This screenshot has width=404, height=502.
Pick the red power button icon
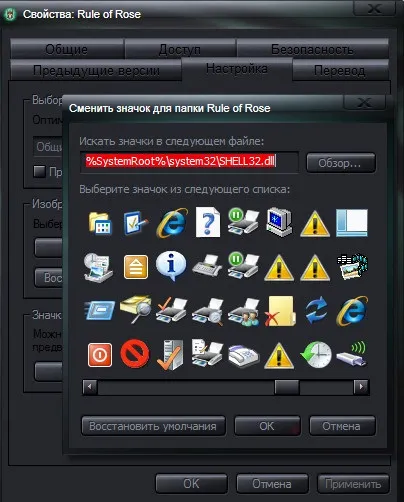click(100, 355)
